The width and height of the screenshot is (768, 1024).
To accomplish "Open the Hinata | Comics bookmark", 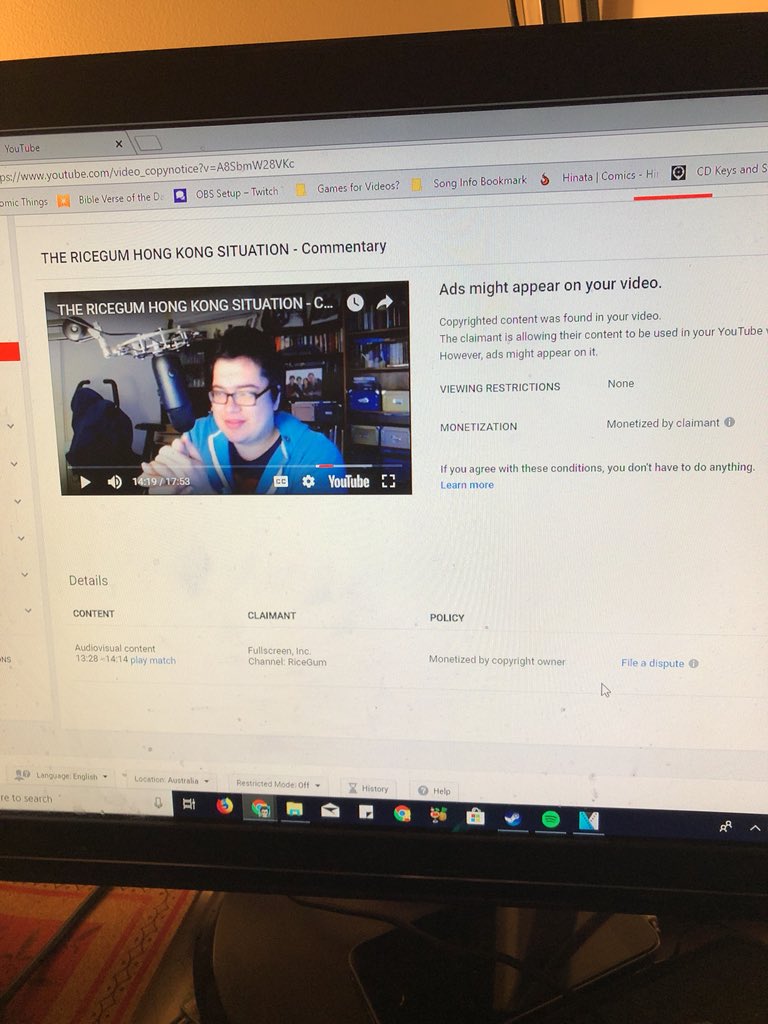I will coord(599,176).
